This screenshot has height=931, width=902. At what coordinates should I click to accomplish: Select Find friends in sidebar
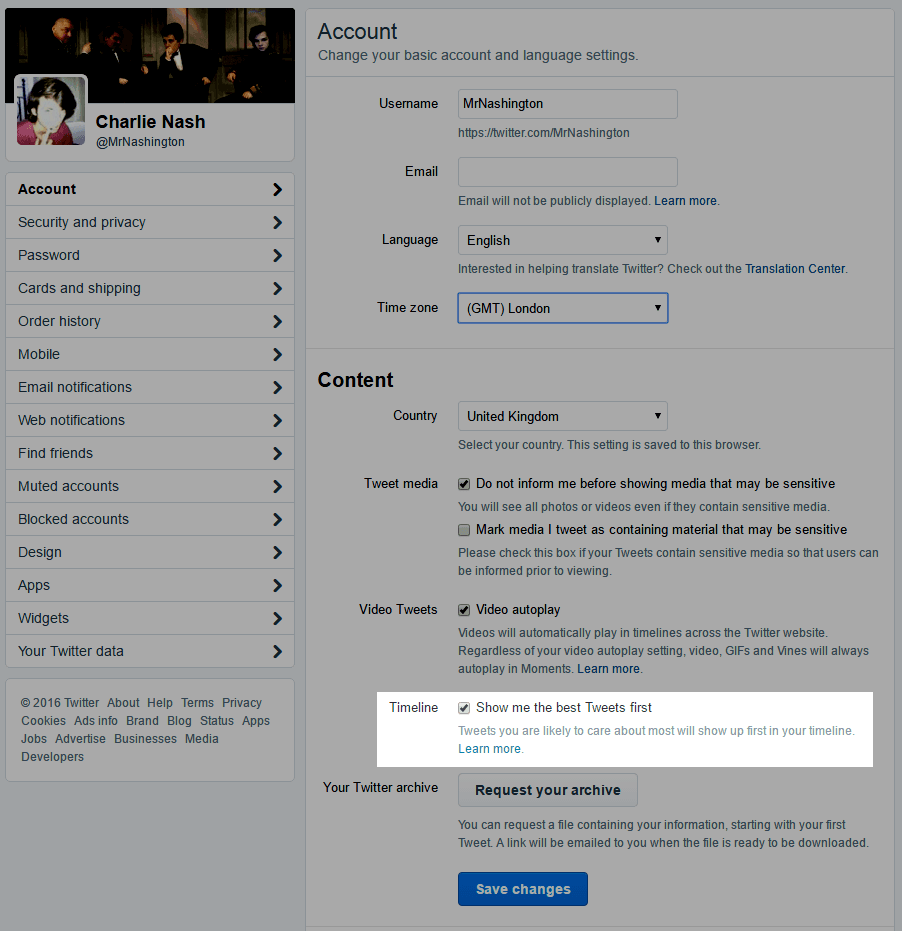point(150,454)
